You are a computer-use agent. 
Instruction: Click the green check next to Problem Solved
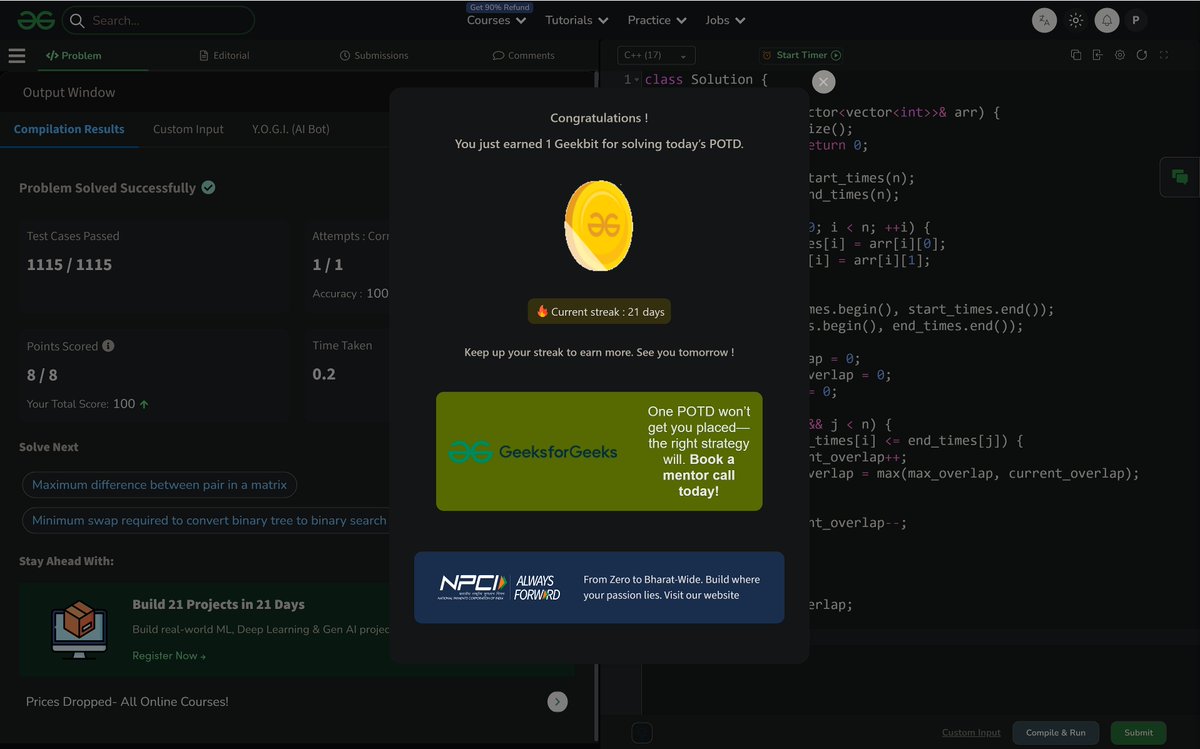208,187
